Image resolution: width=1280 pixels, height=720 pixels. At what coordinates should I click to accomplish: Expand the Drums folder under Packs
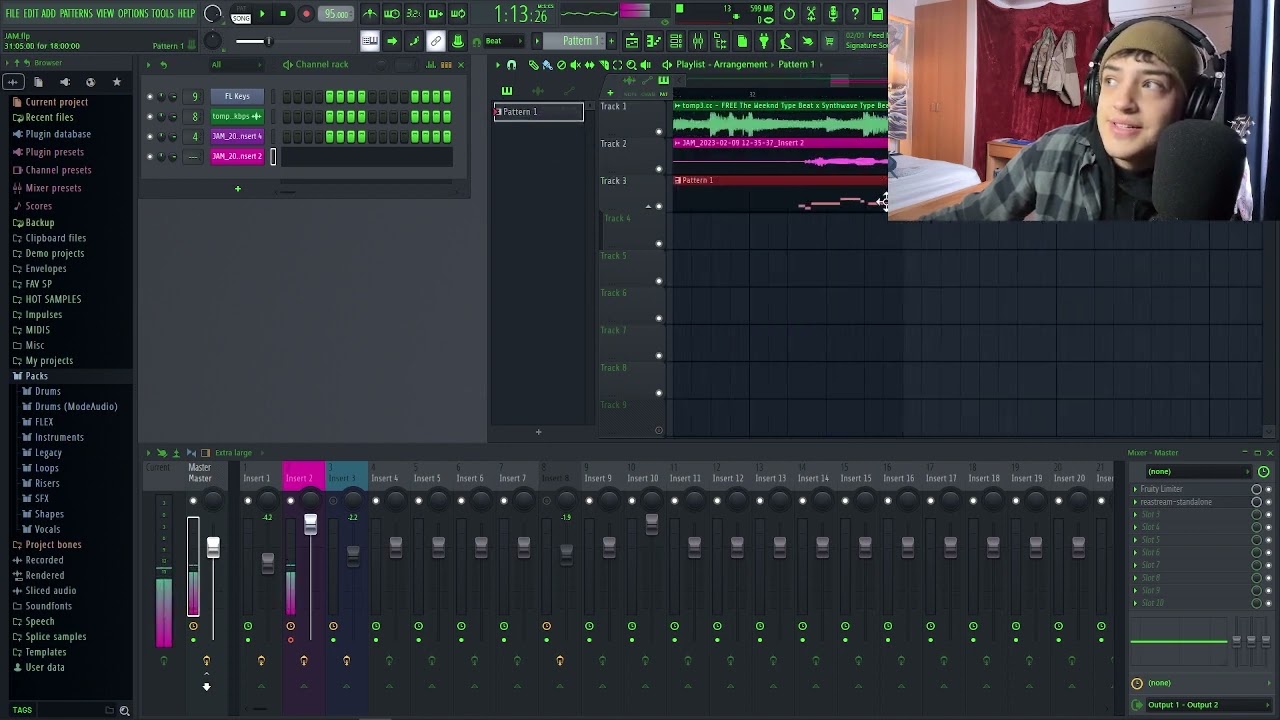tap(47, 391)
